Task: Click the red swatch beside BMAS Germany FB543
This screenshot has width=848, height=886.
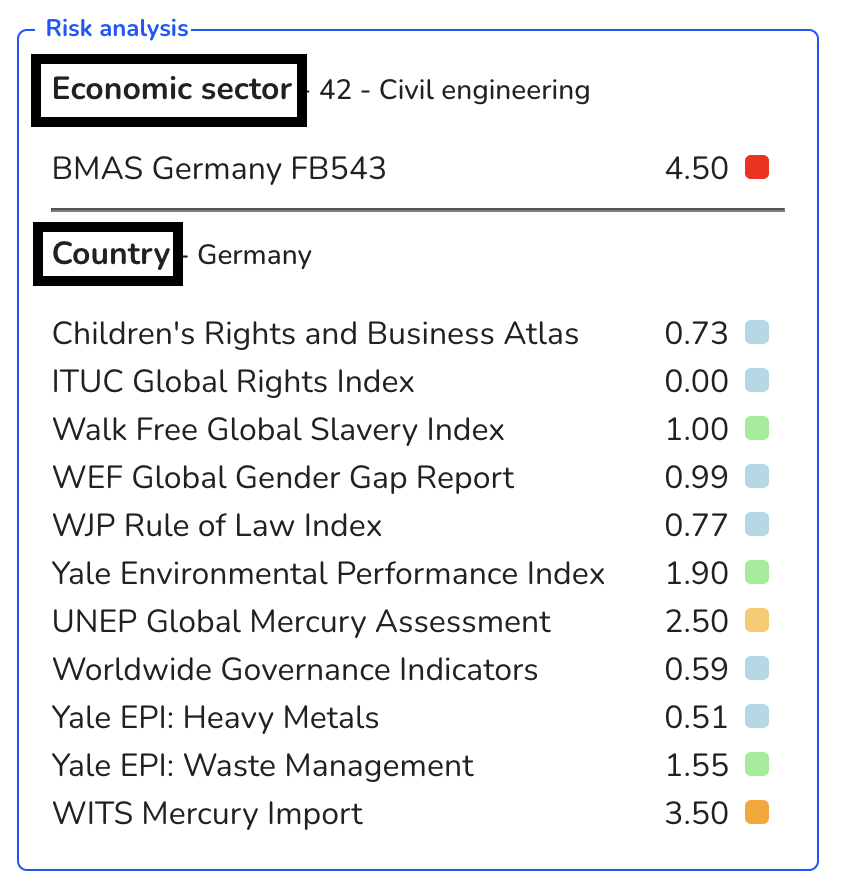Action: tap(756, 167)
